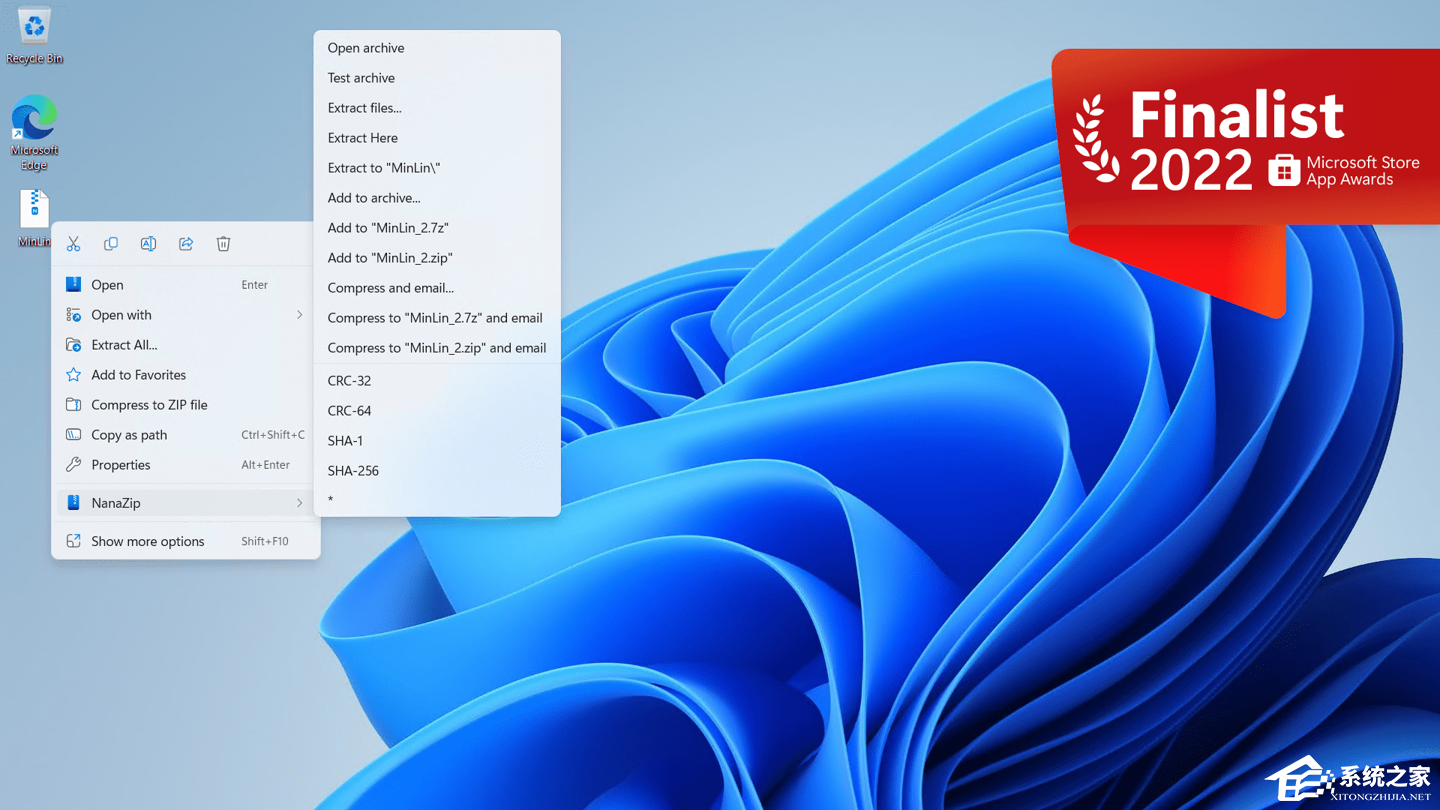Image resolution: width=1440 pixels, height=810 pixels.
Task: Expand the Open with submenu arrow
Action: tap(299, 315)
